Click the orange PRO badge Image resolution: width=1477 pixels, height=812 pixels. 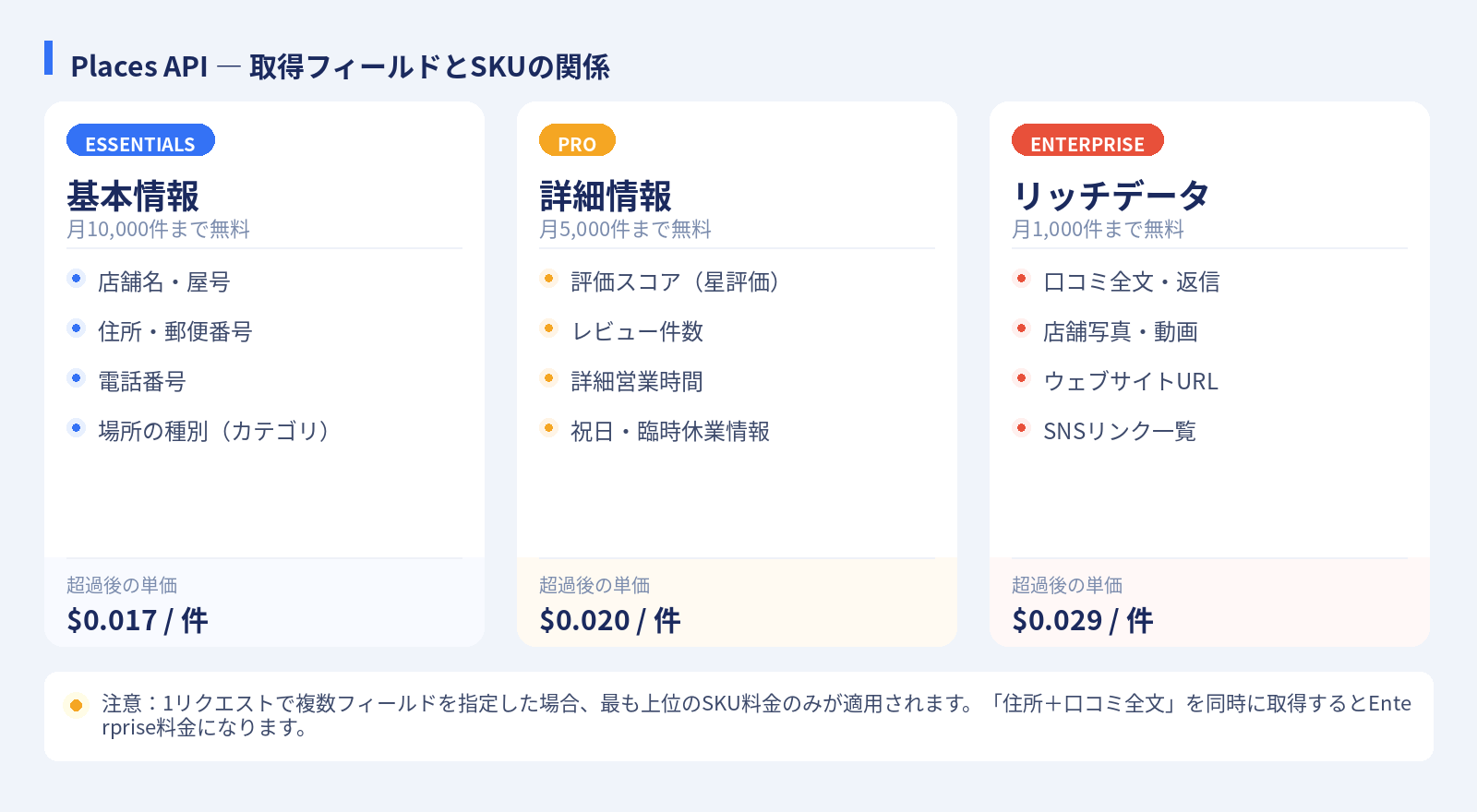click(x=577, y=141)
